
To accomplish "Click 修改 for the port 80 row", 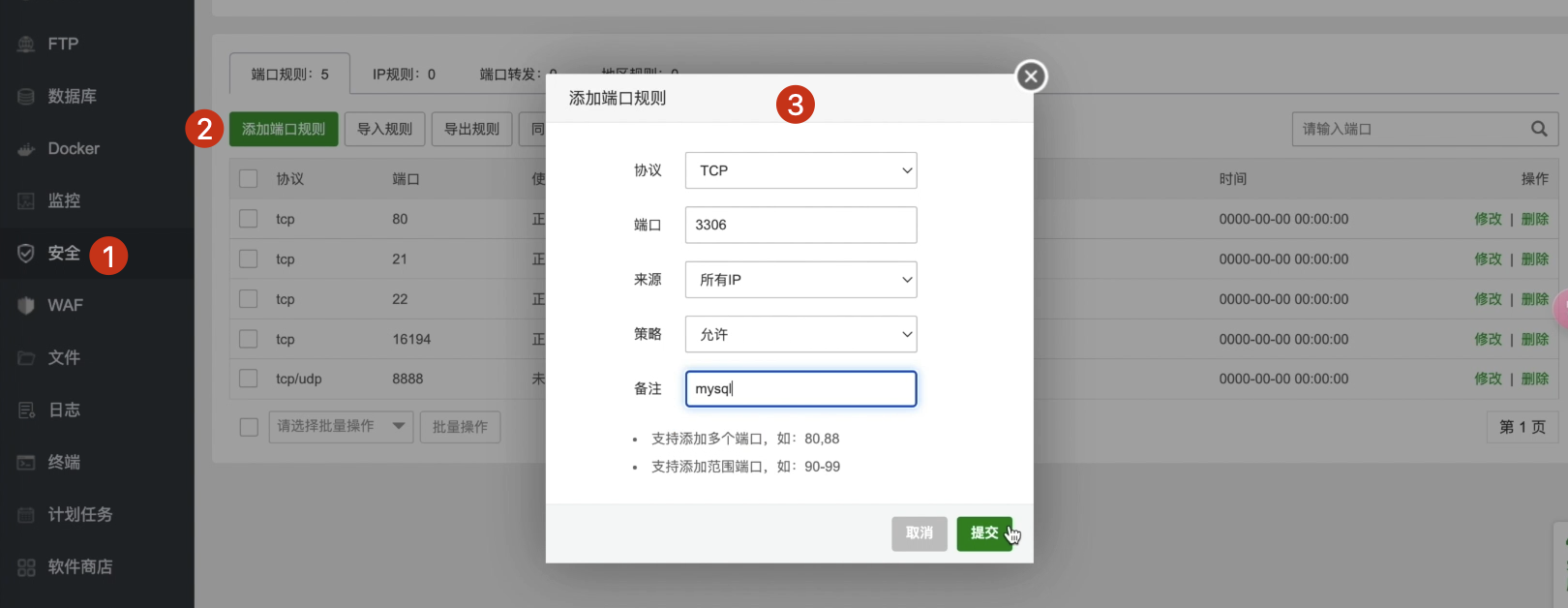I will (x=1488, y=219).
